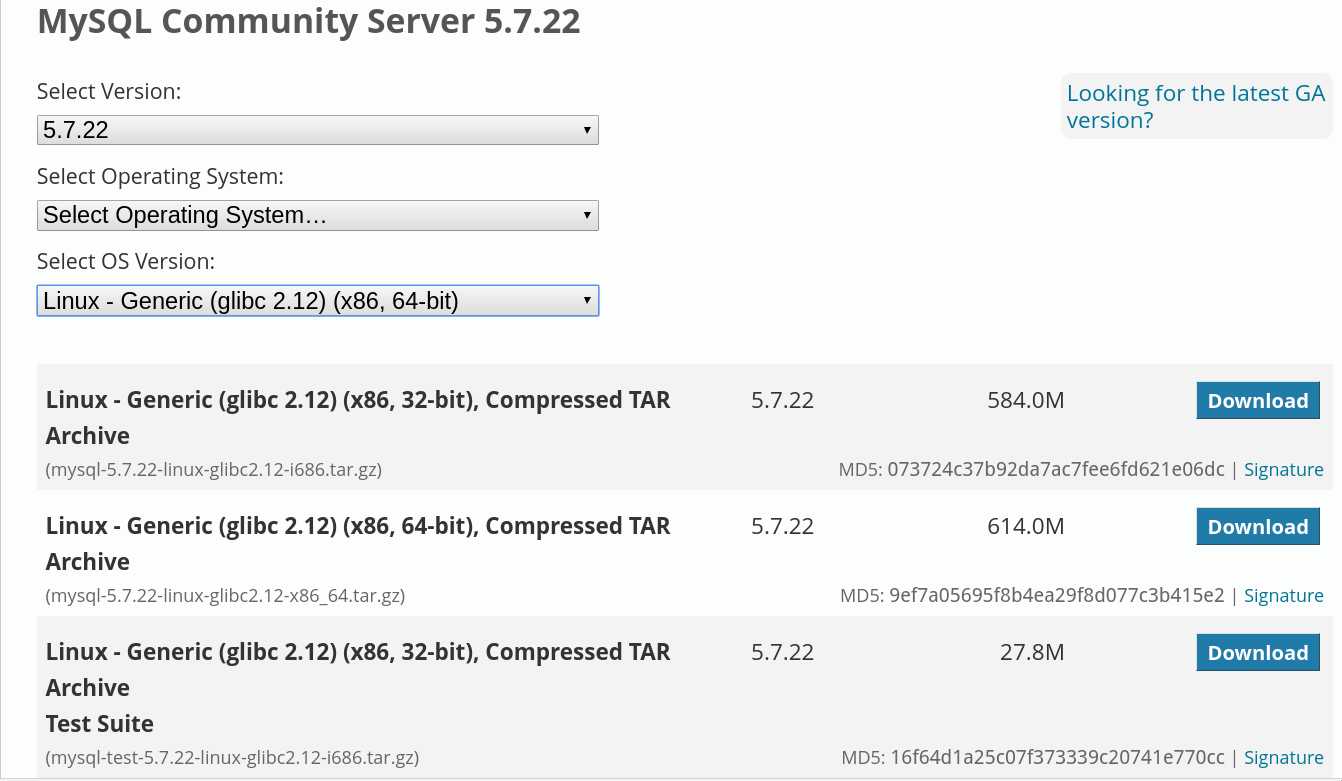
Task: Click the 32-bit 584.0M archive title
Action: pos(358,417)
